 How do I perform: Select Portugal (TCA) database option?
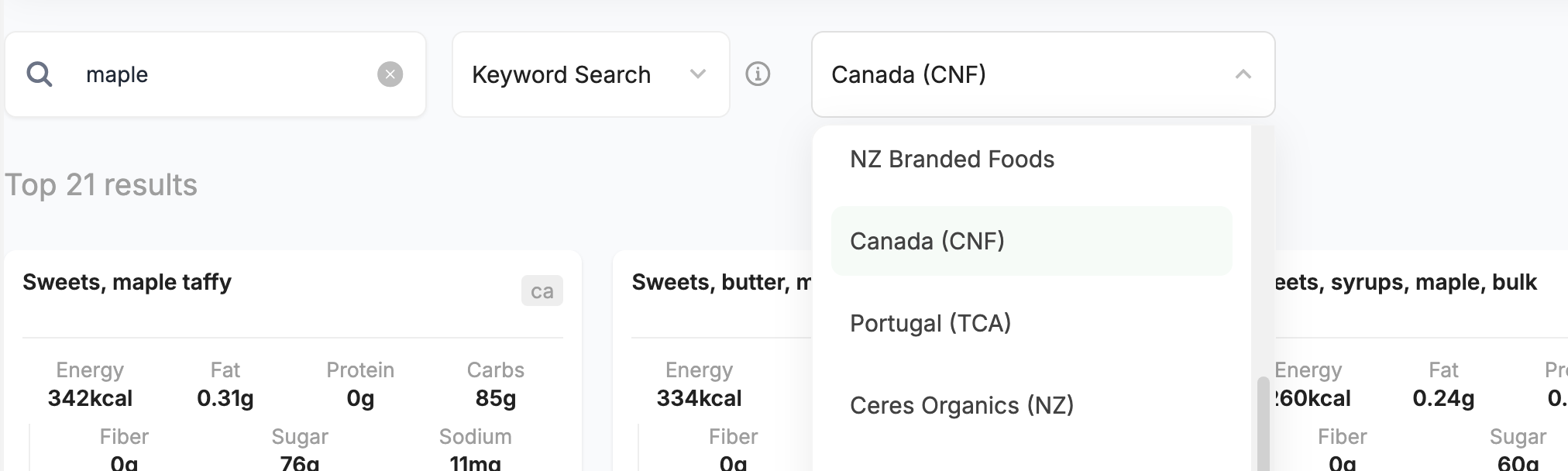pyautogui.click(x=930, y=324)
